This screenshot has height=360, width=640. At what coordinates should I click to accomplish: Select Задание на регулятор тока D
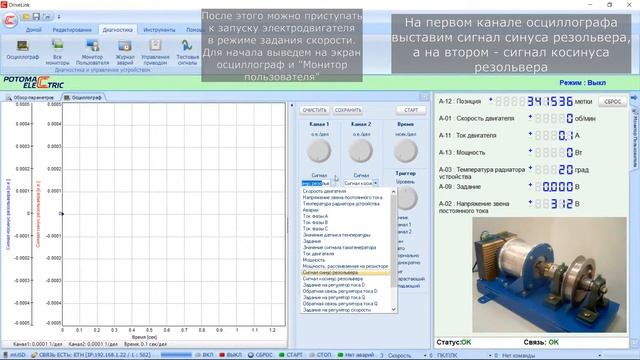[x=345, y=285]
